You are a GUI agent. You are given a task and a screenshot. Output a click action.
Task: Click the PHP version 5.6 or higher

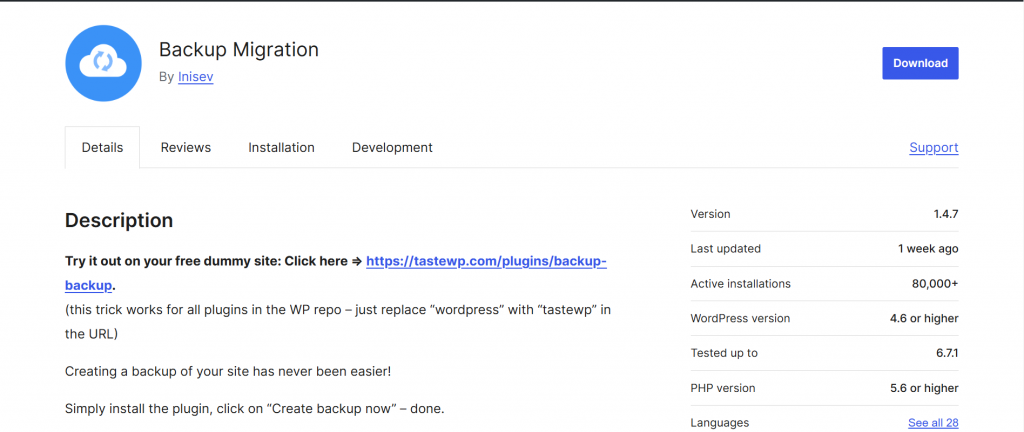point(924,388)
